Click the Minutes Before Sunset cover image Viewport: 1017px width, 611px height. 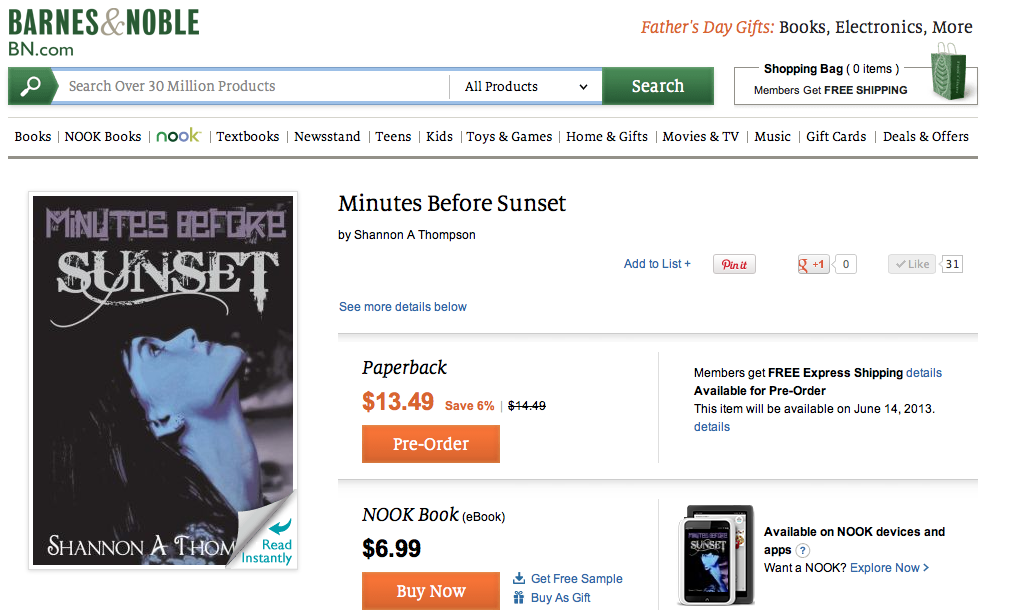(x=163, y=380)
